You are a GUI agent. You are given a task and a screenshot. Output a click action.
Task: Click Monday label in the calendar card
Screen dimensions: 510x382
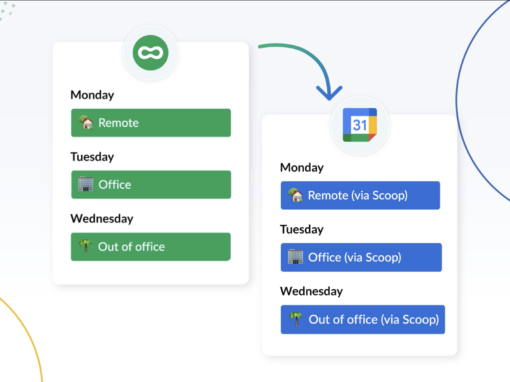[302, 167]
